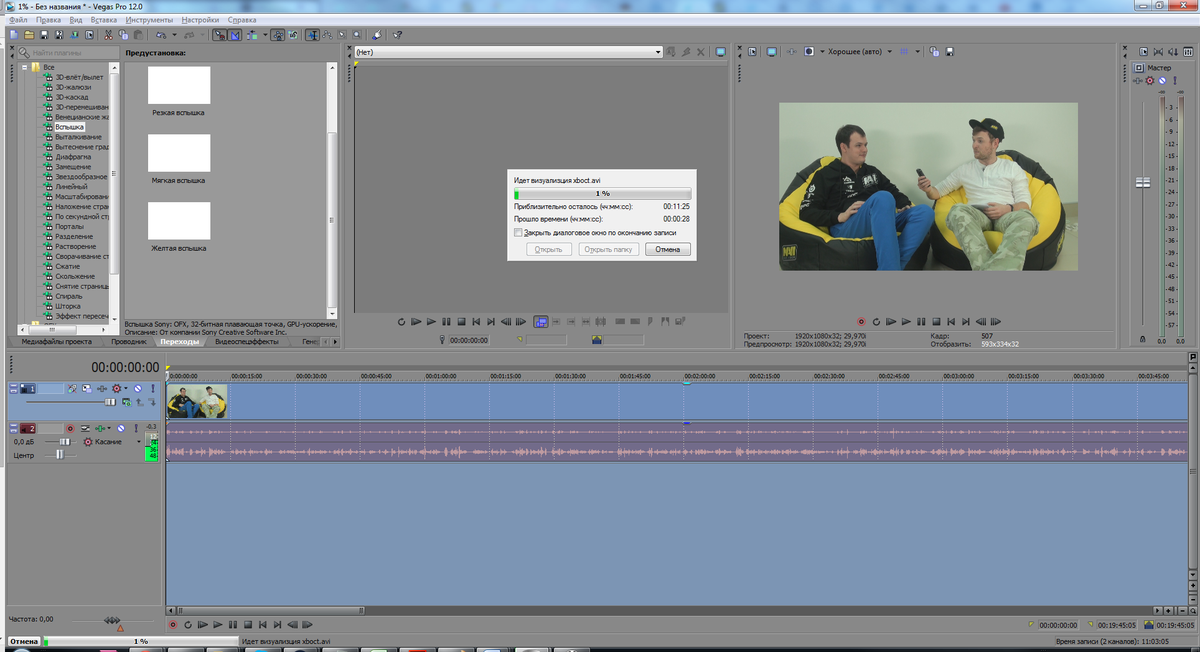1200x652 pixels.
Task: Click the Open project folder icon
Action: pyautogui.click(x=29, y=34)
